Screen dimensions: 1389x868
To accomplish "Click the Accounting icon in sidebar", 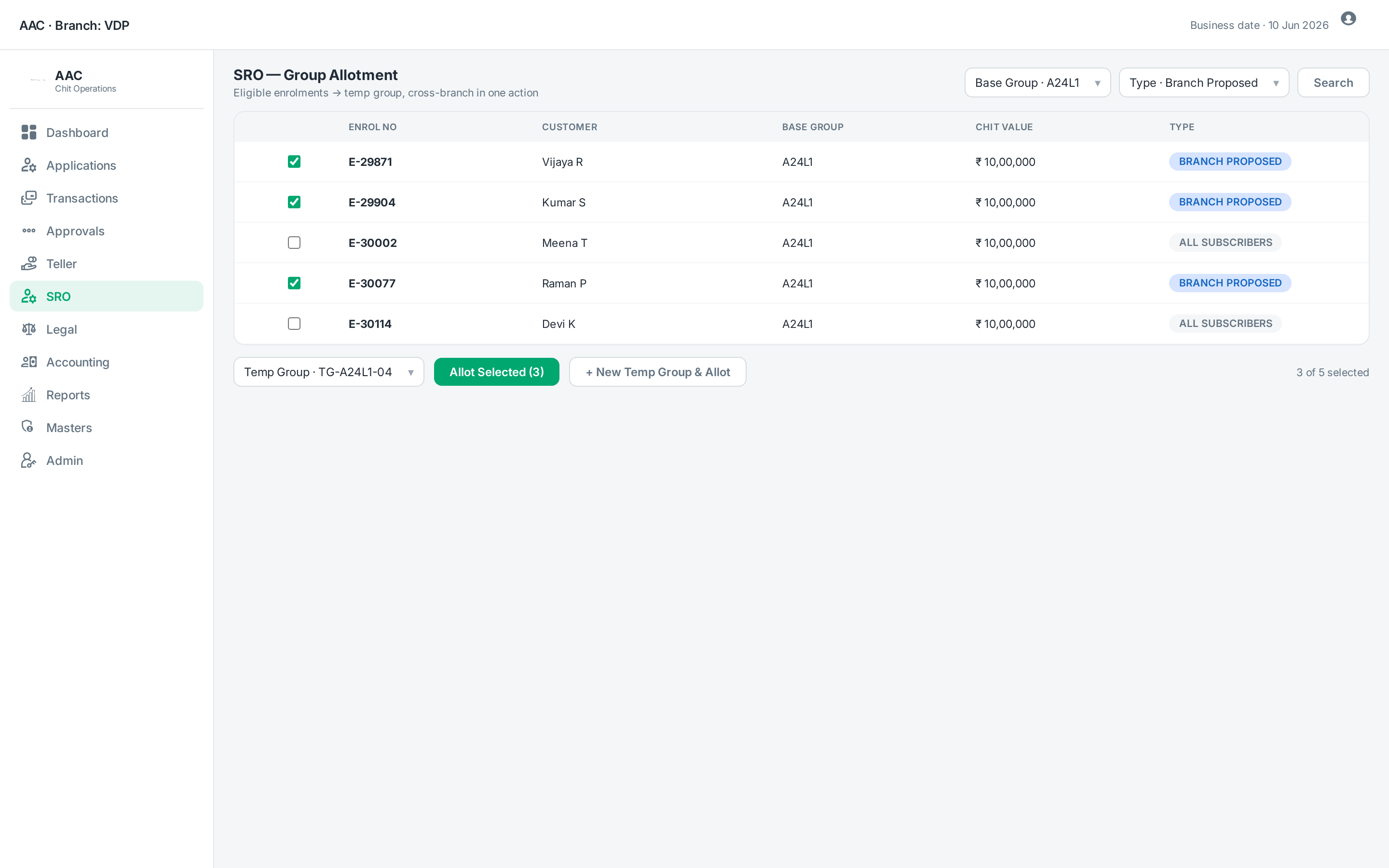I will [29, 362].
